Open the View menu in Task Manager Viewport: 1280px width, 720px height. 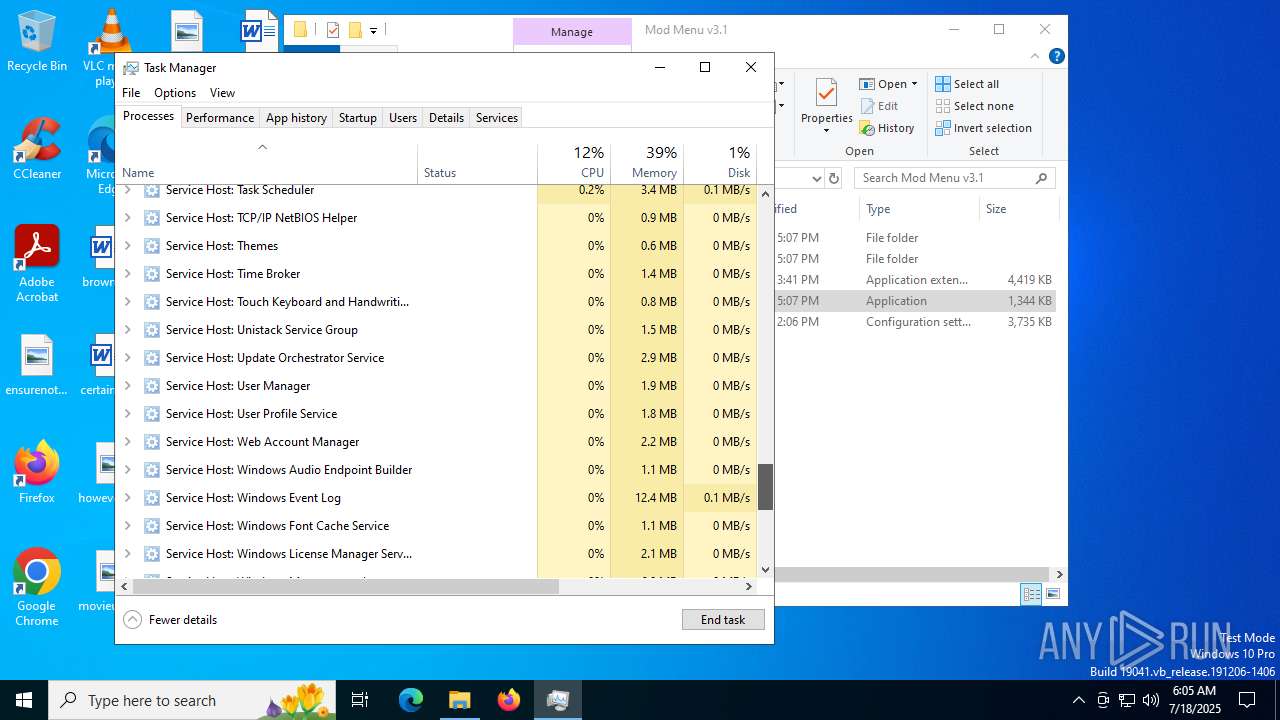(x=222, y=93)
